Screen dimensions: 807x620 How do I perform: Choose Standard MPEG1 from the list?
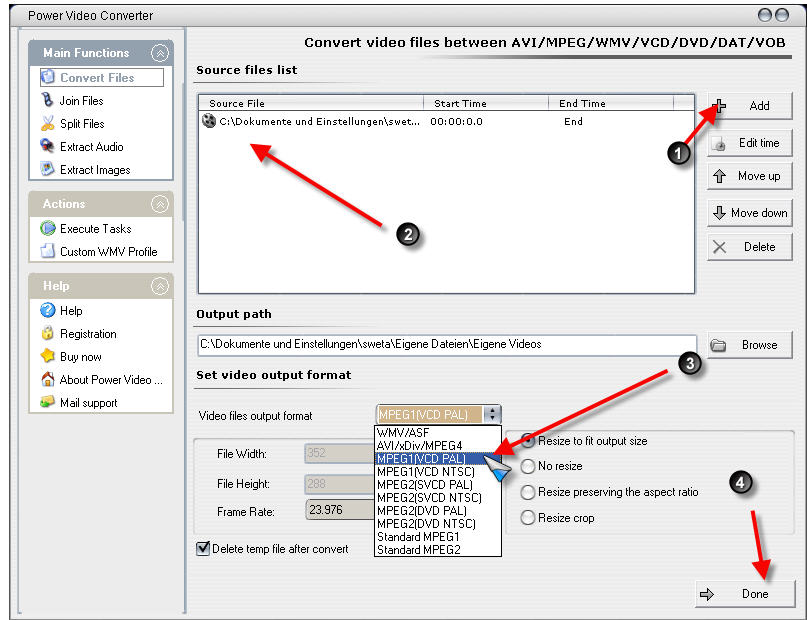click(x=437, y=537)
